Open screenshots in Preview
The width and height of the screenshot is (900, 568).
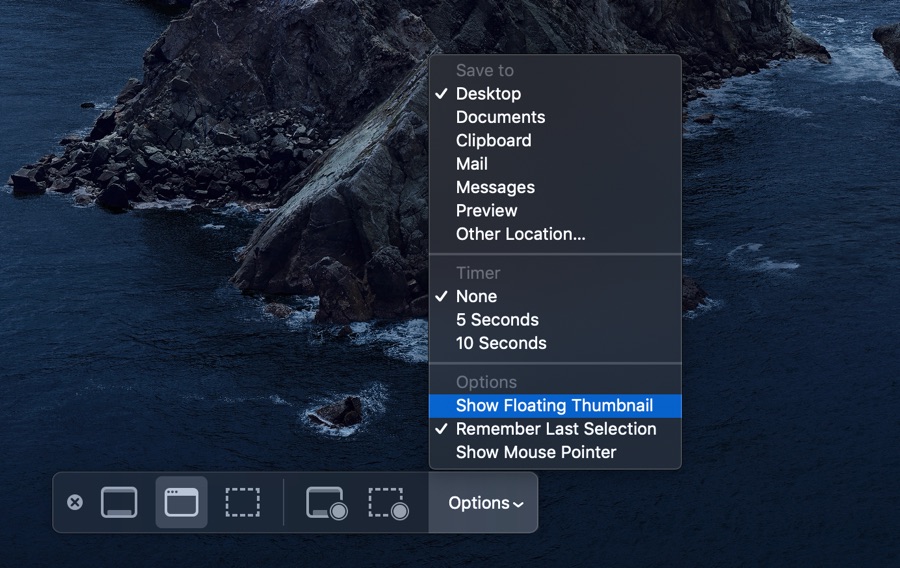pos(555,211)
